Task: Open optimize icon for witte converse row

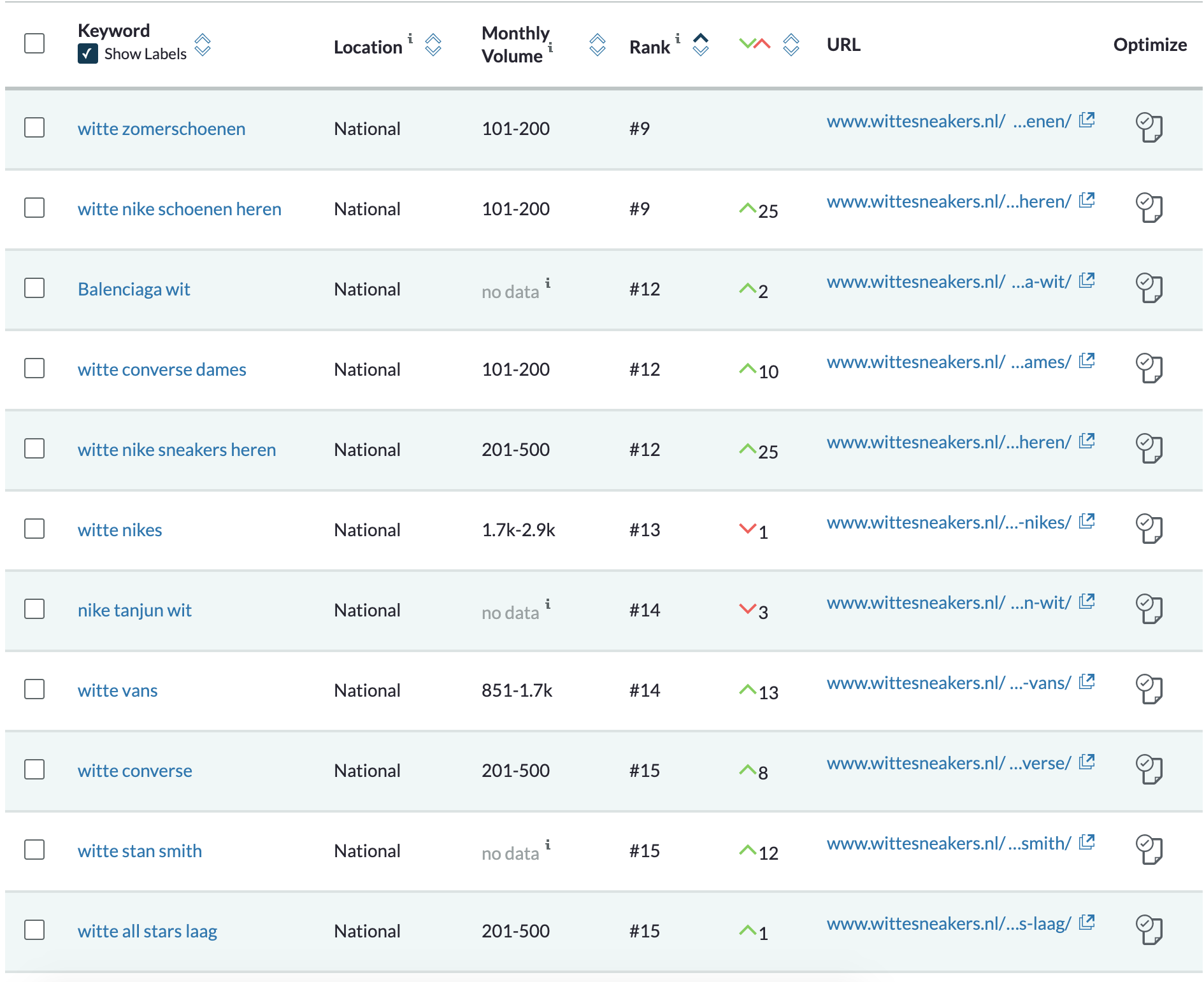Action: (1149, 769)
